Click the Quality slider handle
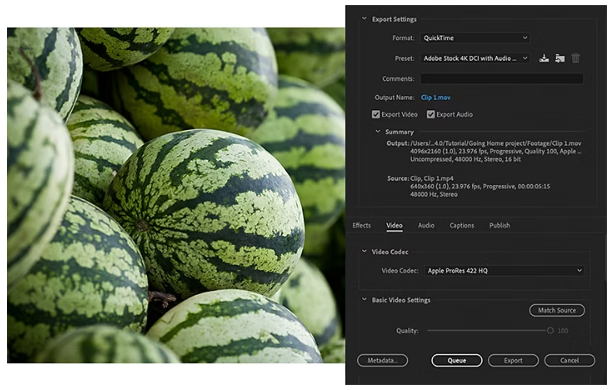Screen dimensions: 613x390 pyautogui.click(x=550, y=331)
